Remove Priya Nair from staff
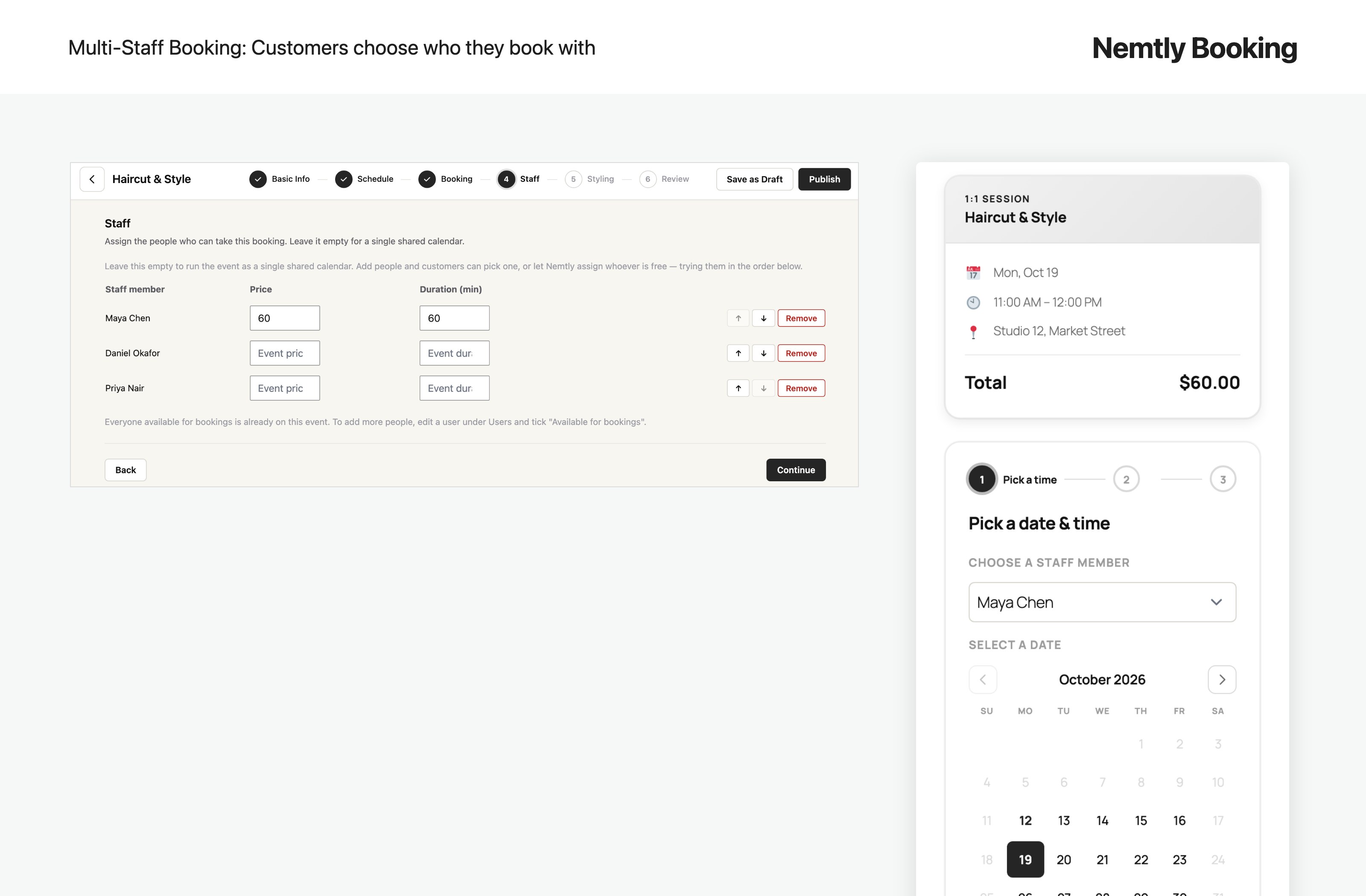 point(801,388)
